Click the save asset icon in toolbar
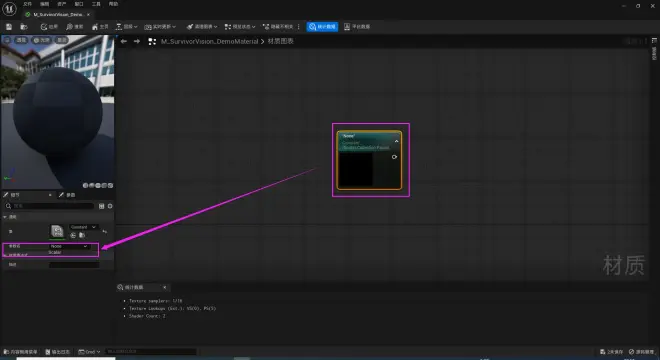The width and height of the screenshot is (660, 360). pyautogui.click(x=9, y=27)
